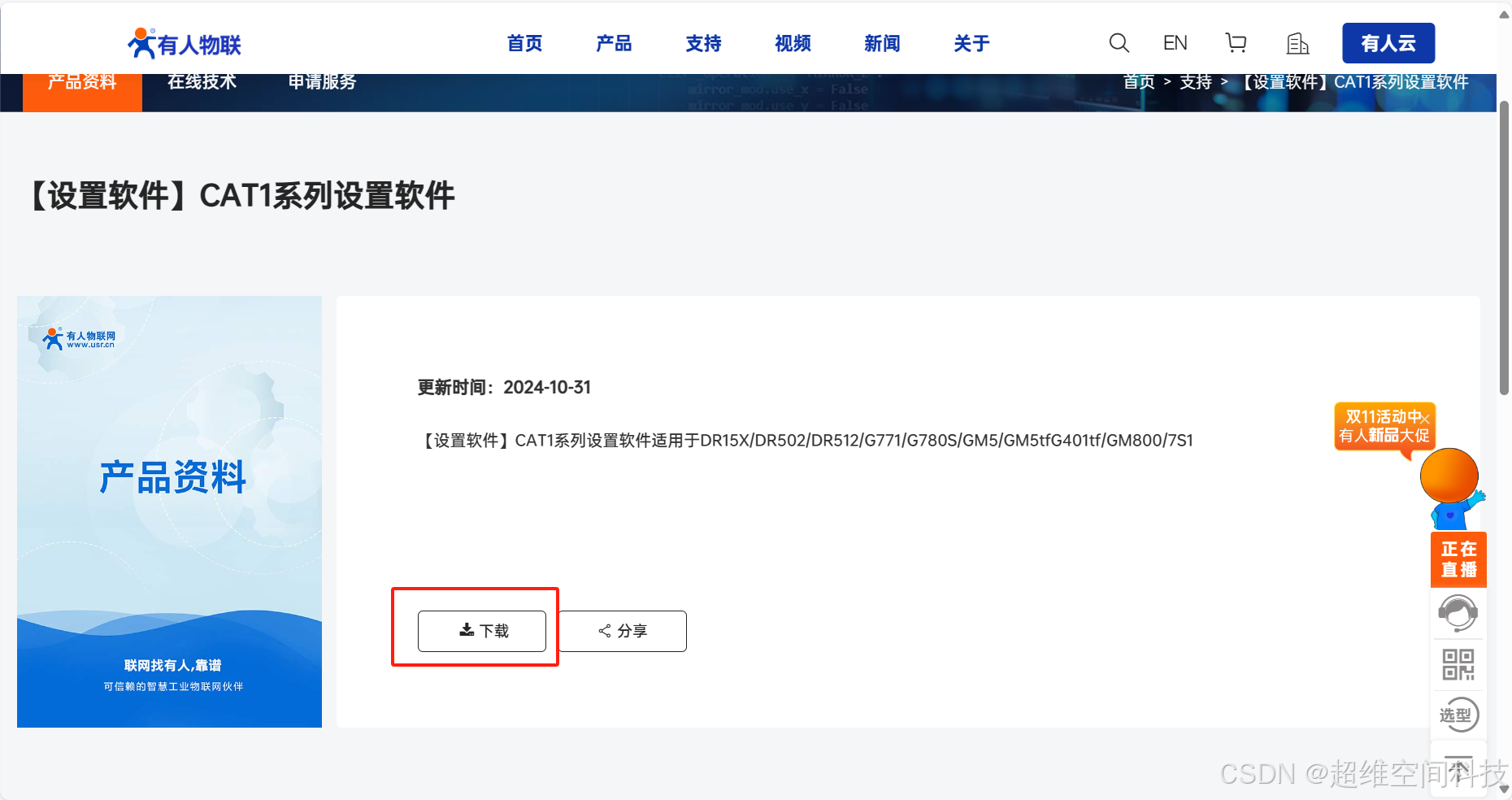1512x800 pixels.
Task: Click the scrollbar up arrow
Action: [x=1504, y=14]
